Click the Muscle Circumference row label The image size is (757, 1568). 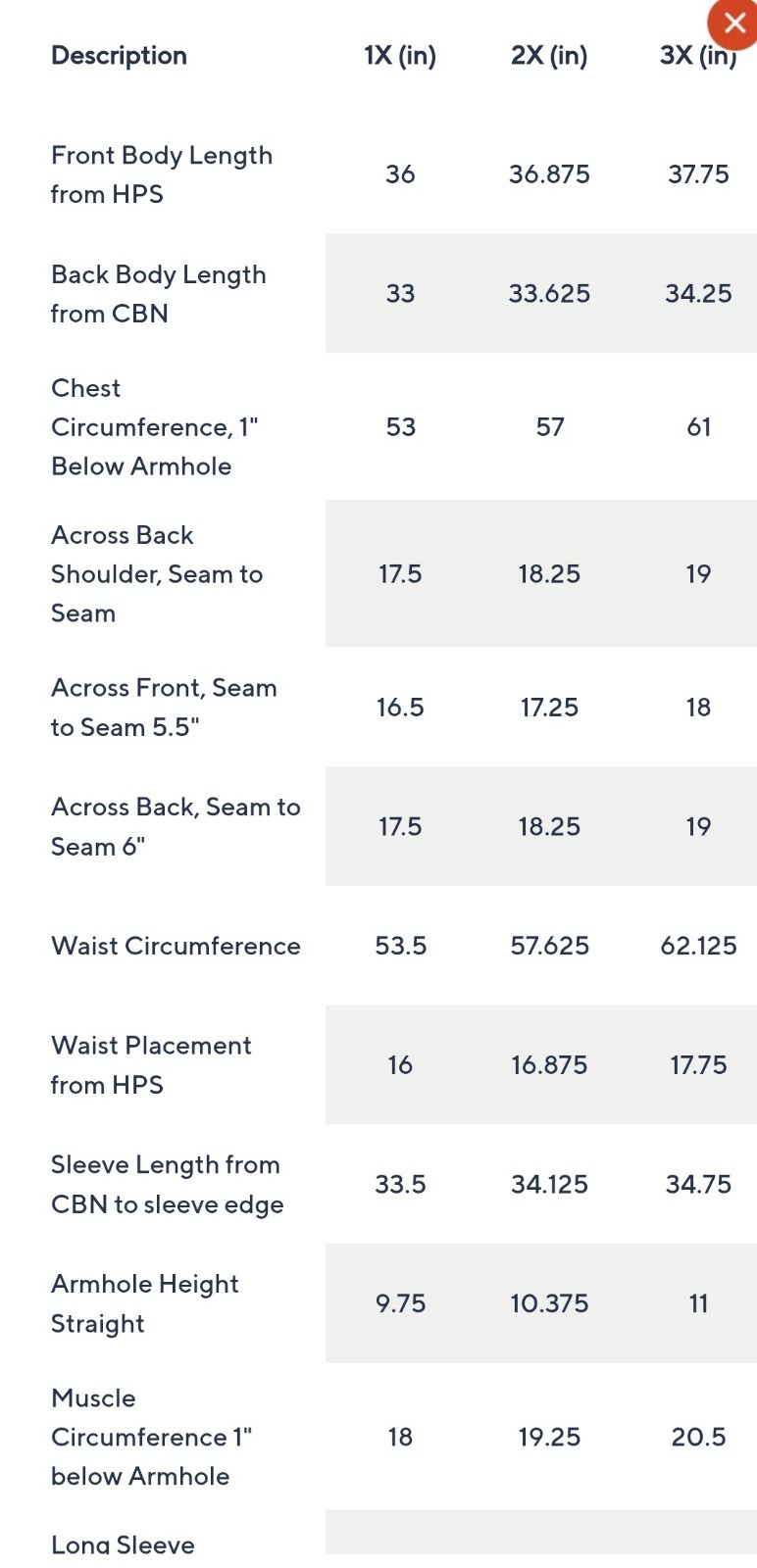[x=151, y=1437]
